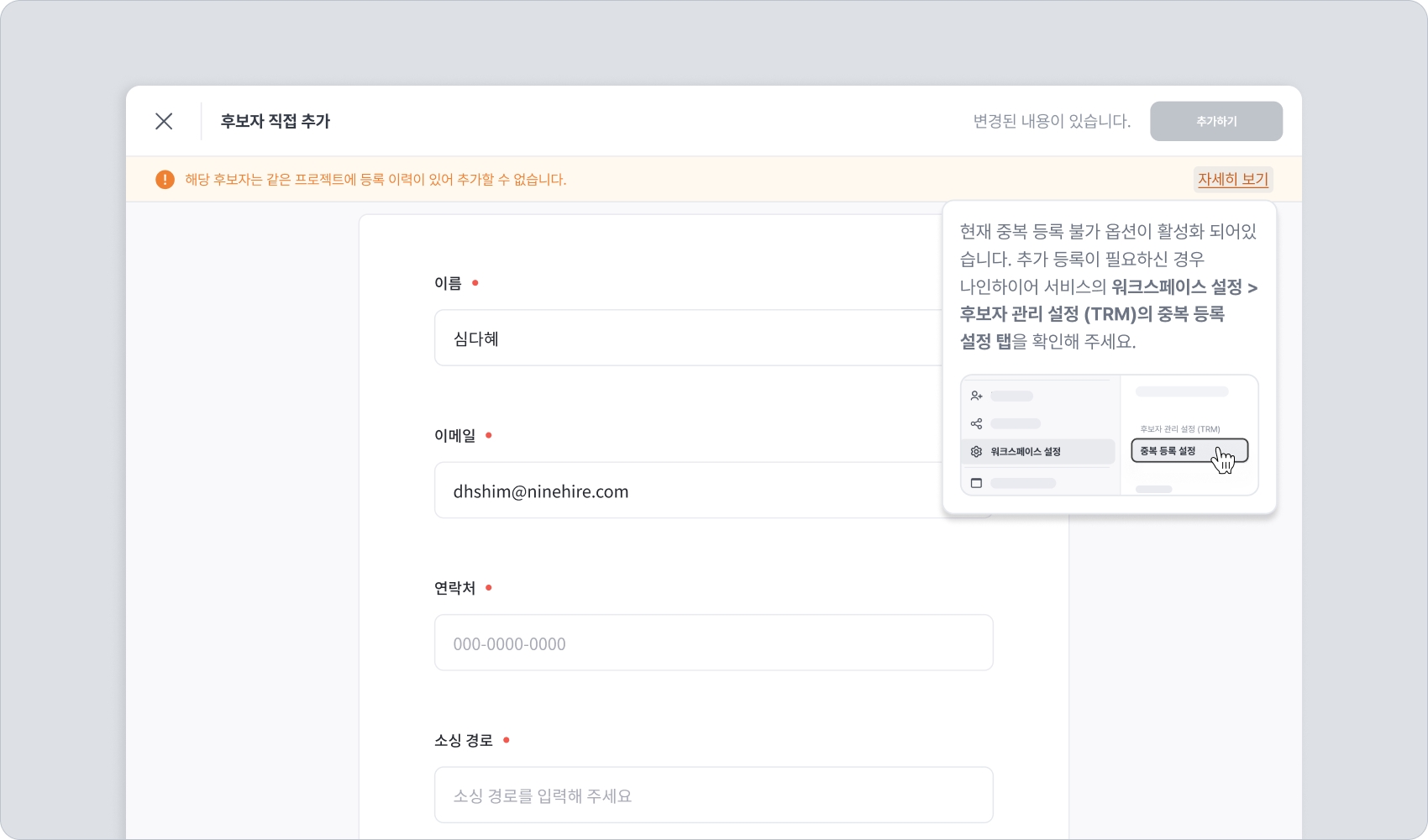Click the orange warning exclamation icon
The height and width of the screenshot is (840, 1428).
click(x=165, y=180)
